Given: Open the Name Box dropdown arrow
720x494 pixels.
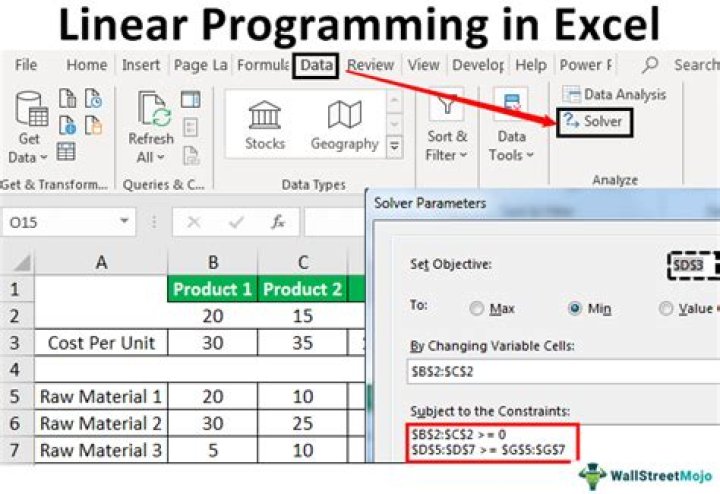Looking at the screenshot, I should [124, 221].
